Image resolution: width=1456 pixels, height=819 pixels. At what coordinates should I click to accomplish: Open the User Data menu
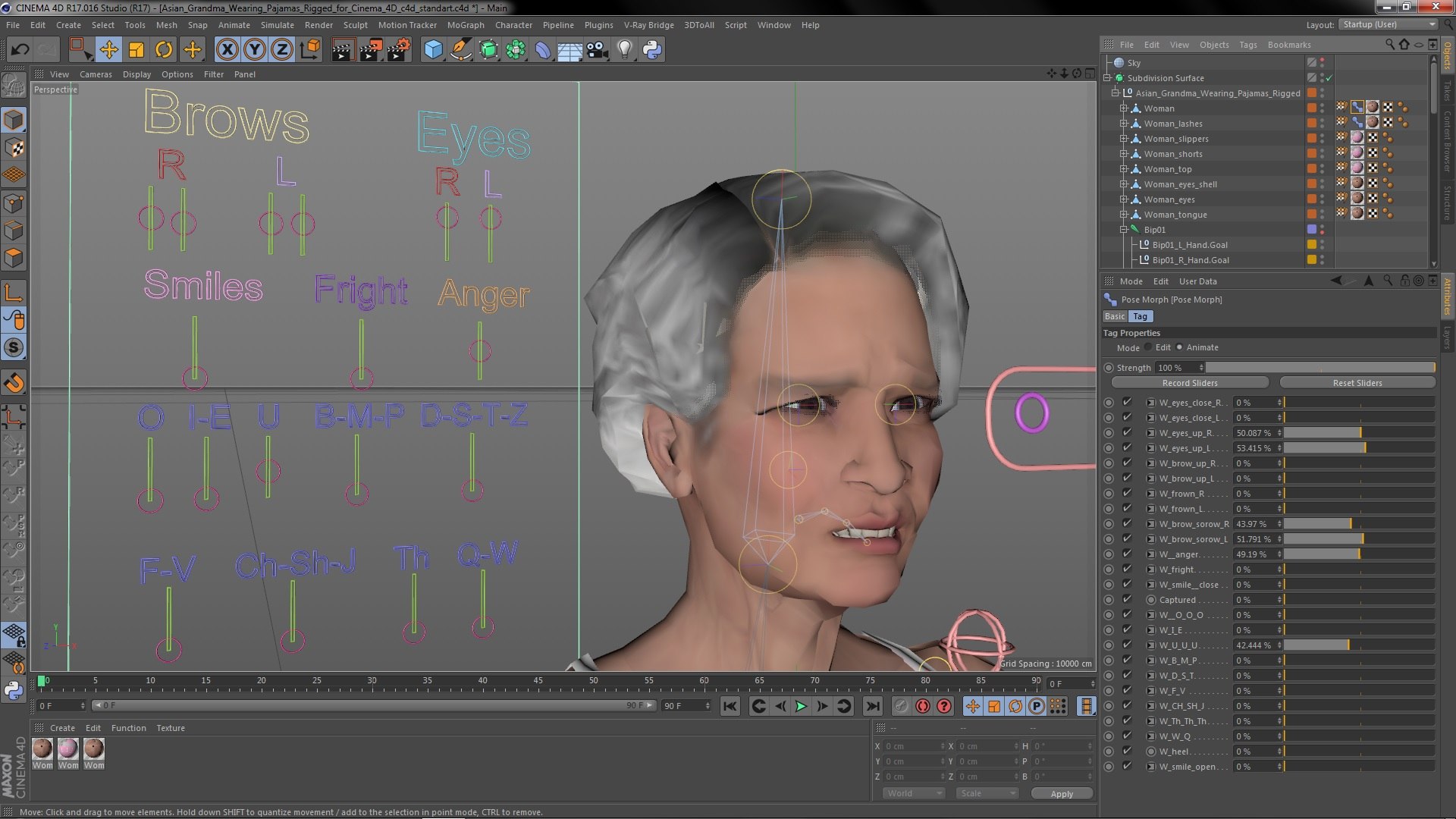point(1197,281)
